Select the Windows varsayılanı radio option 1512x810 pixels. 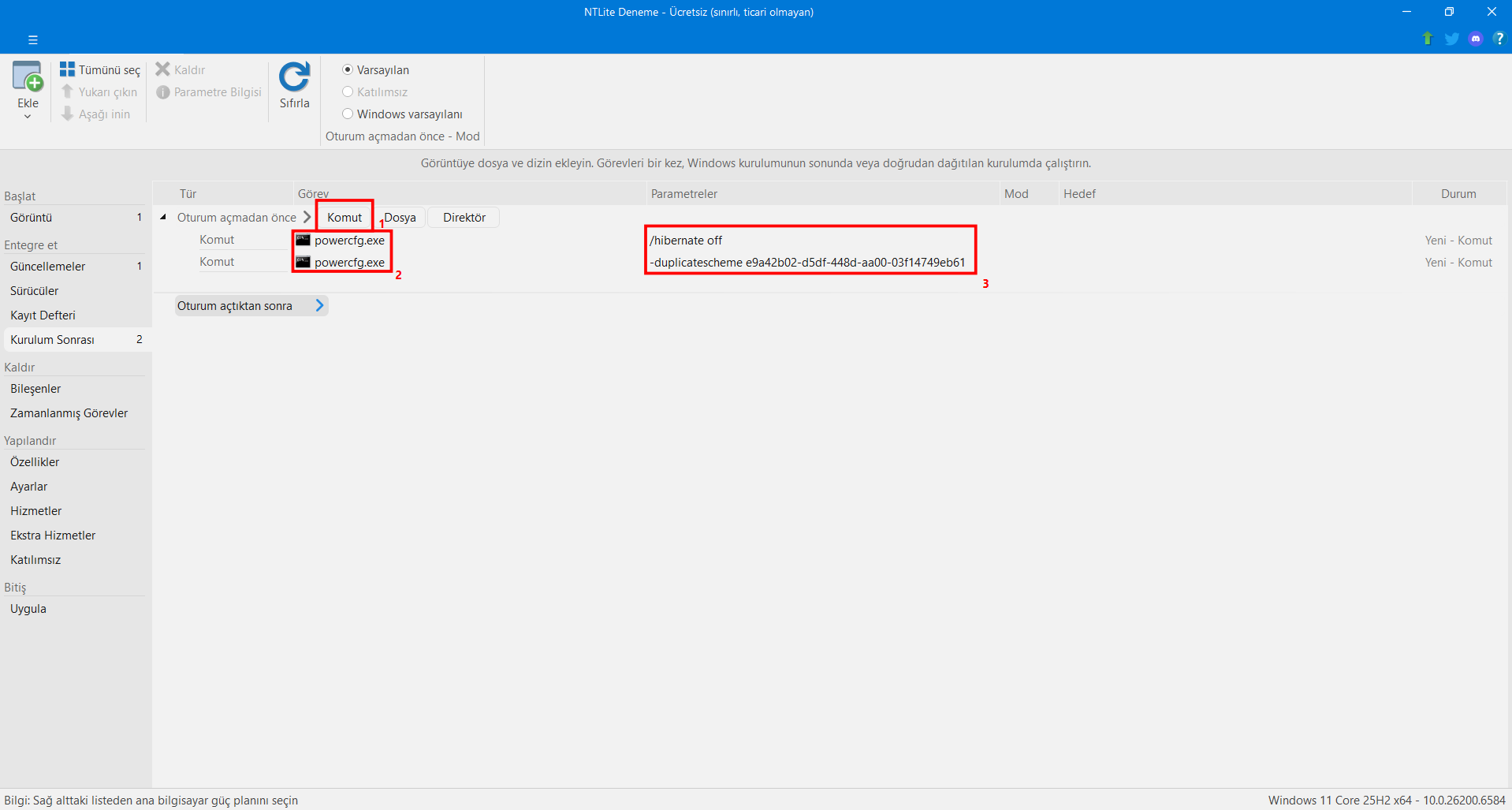click(x=348, y=114)
